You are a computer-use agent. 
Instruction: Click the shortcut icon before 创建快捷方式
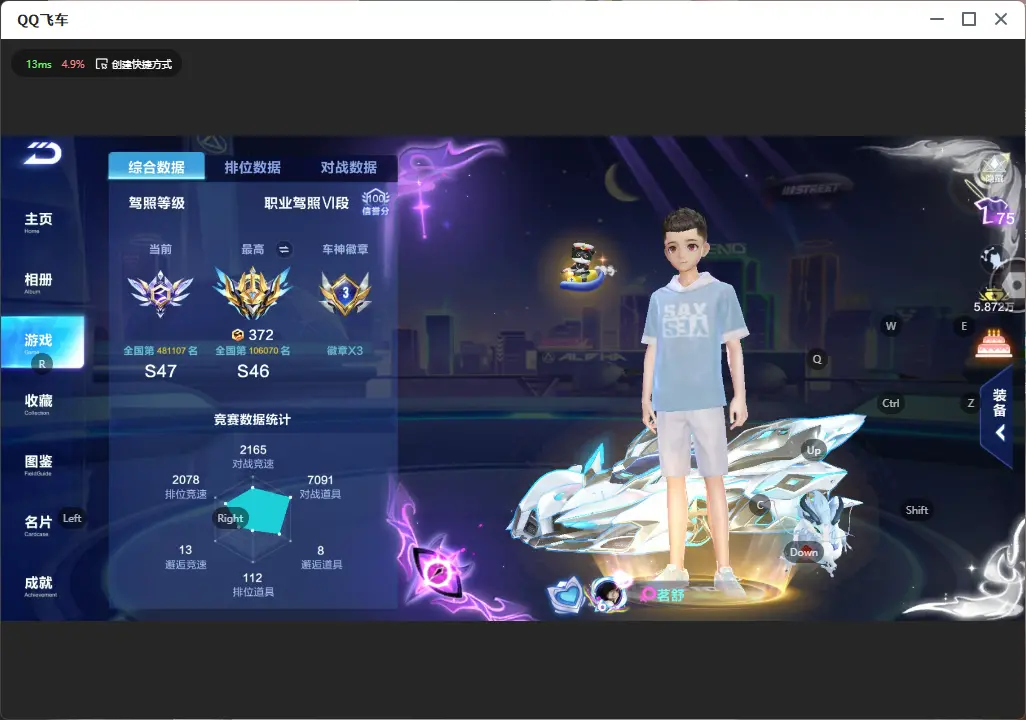(101, 64)
